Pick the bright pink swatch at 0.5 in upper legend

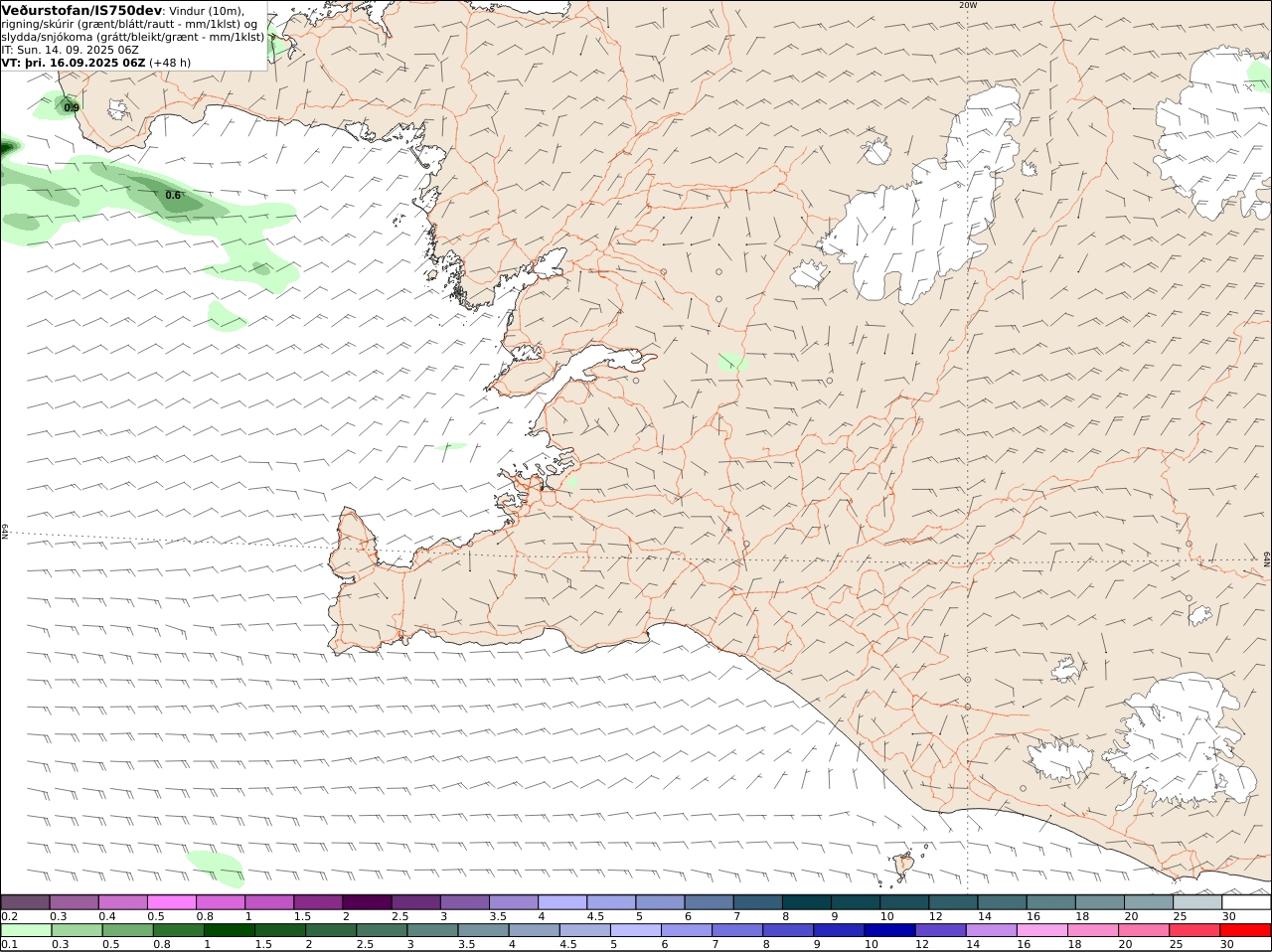click(x=173, y=901)
